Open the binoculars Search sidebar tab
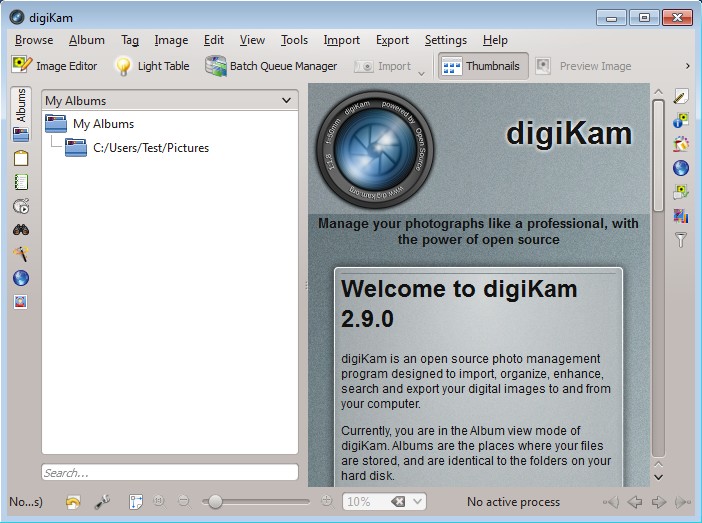 point(21,229)
